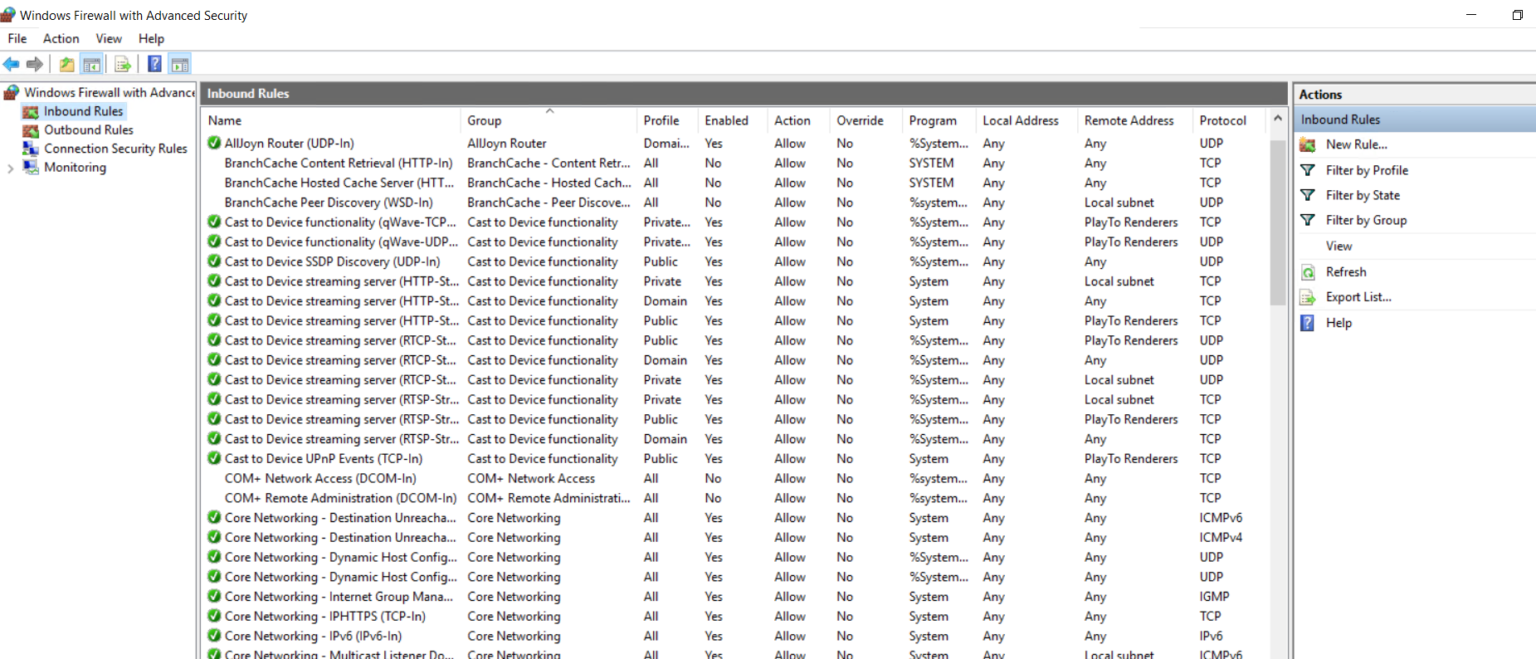Click the New Rule icon in Actions pane
The width and height of the screenshot is (1536, 659).
(1308, 144)
